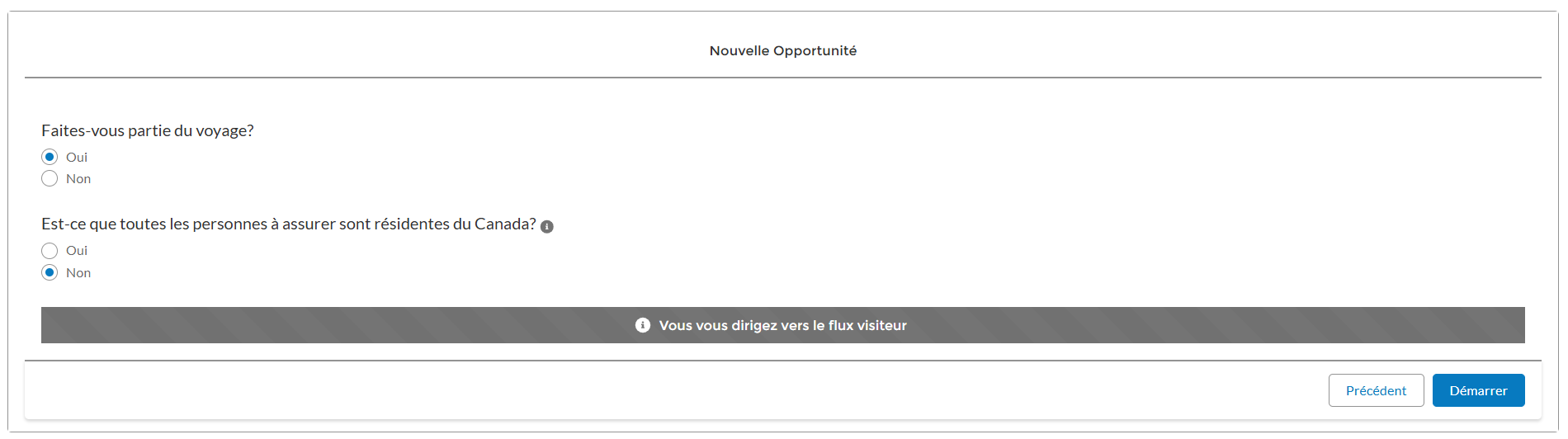Select the Non radio button for Canadian residency

point(50,272)
